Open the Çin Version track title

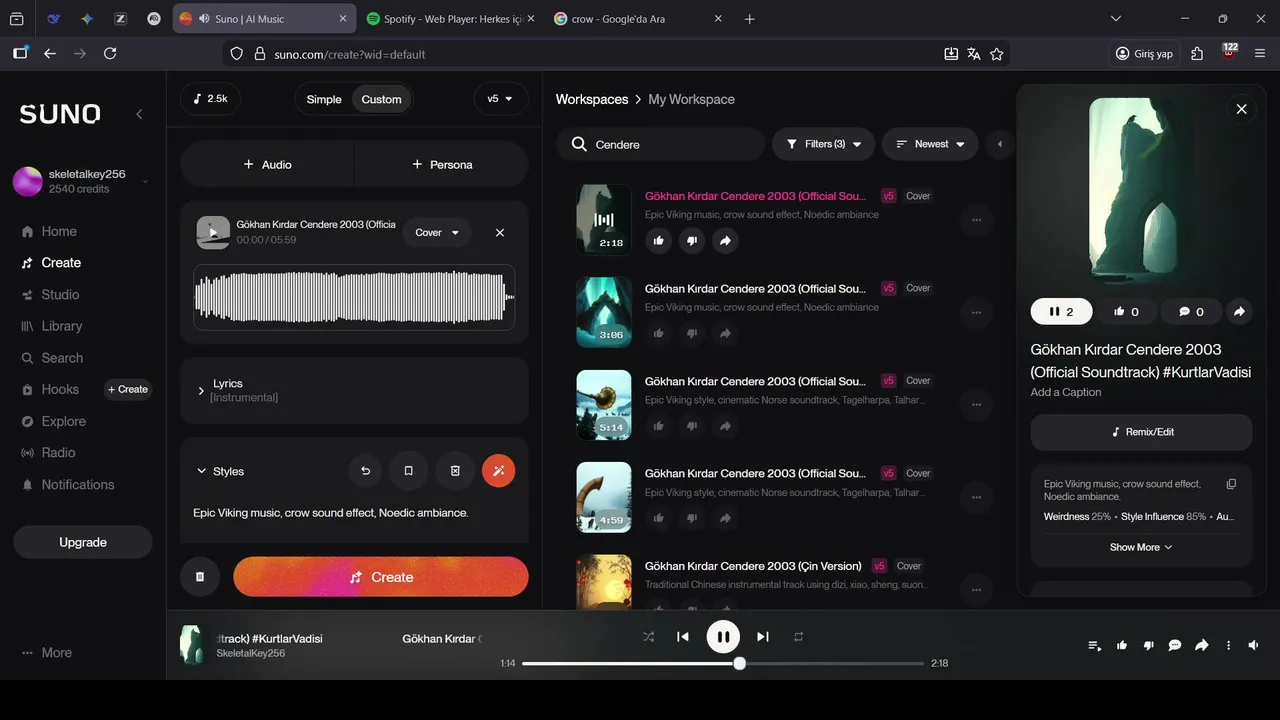coord(753,566)
